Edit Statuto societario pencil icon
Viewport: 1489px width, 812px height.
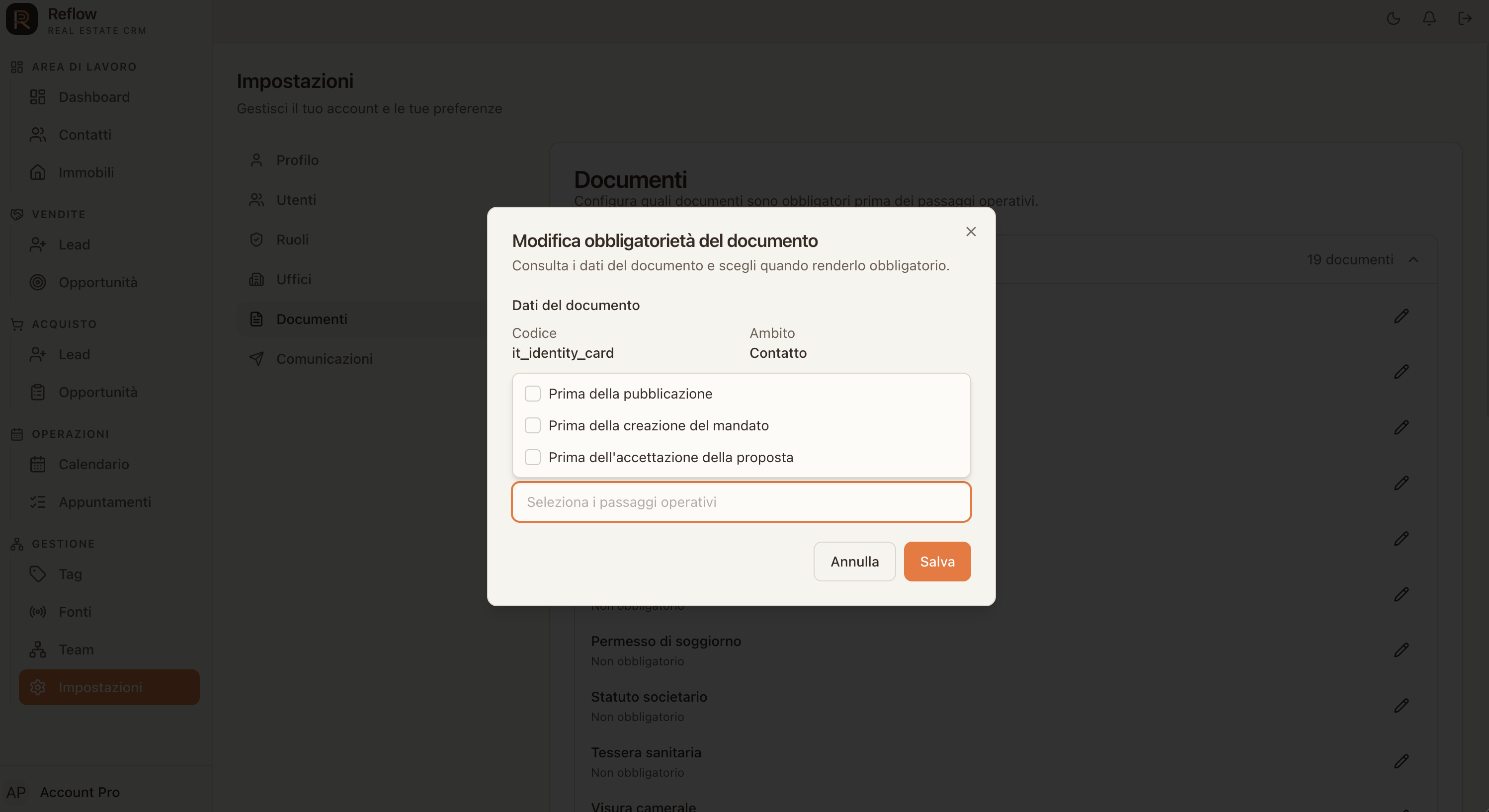1401,706
